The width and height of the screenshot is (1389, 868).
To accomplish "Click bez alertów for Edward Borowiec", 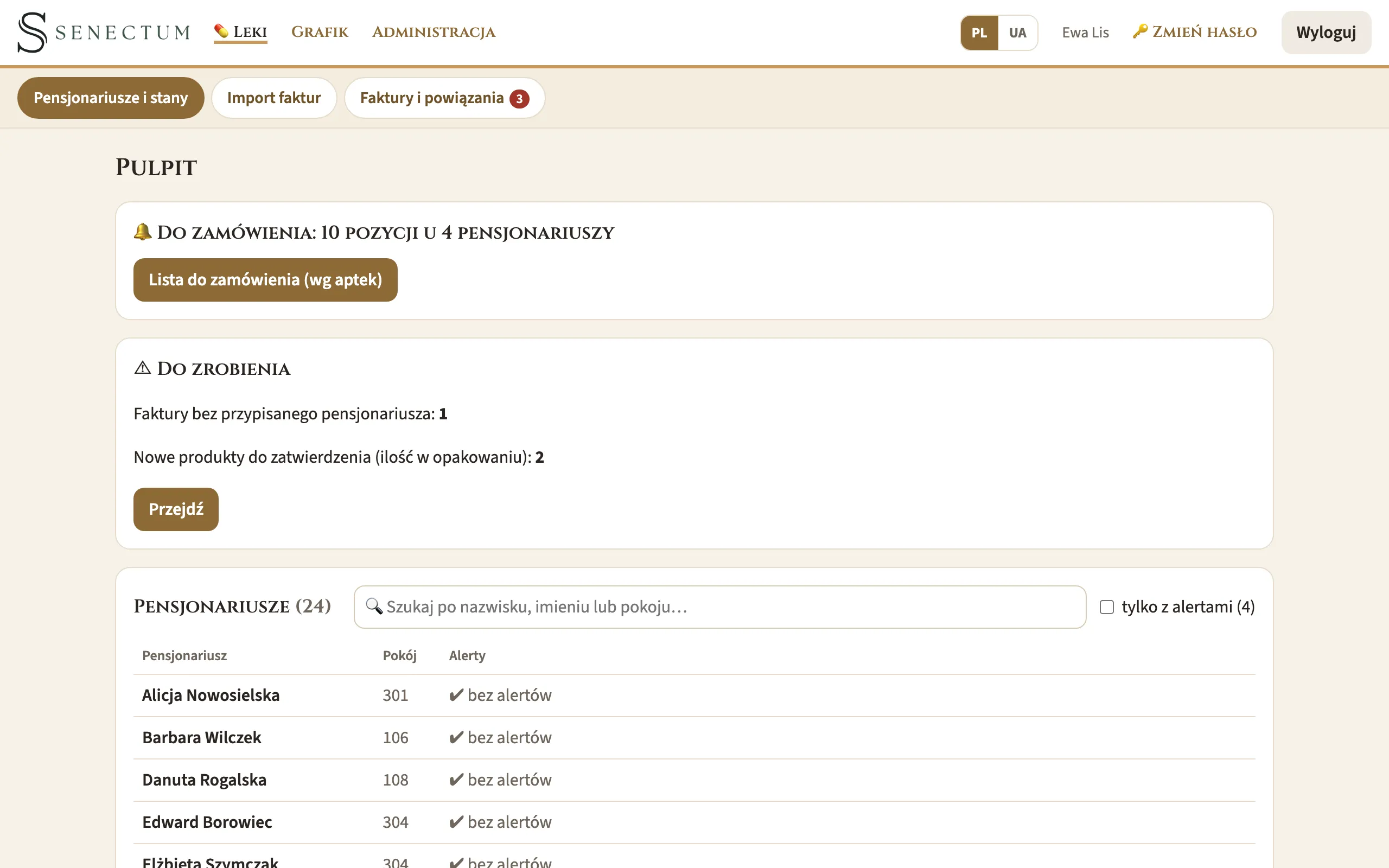I will [x=500, y=822].
